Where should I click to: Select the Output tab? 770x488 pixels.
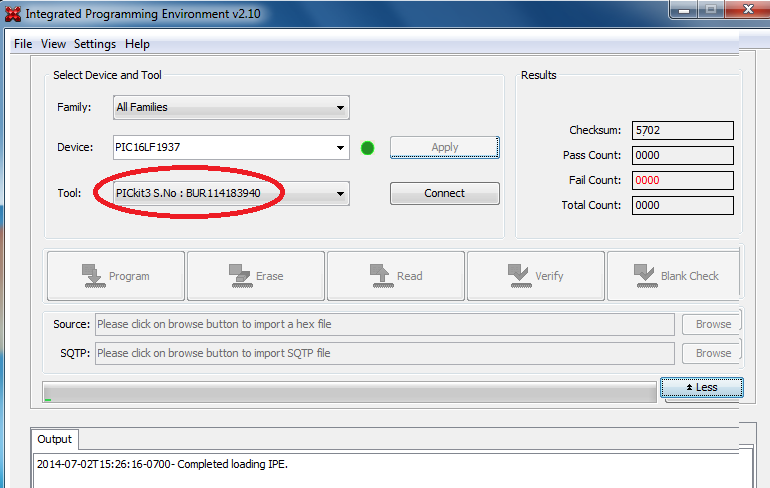[55, 439]
